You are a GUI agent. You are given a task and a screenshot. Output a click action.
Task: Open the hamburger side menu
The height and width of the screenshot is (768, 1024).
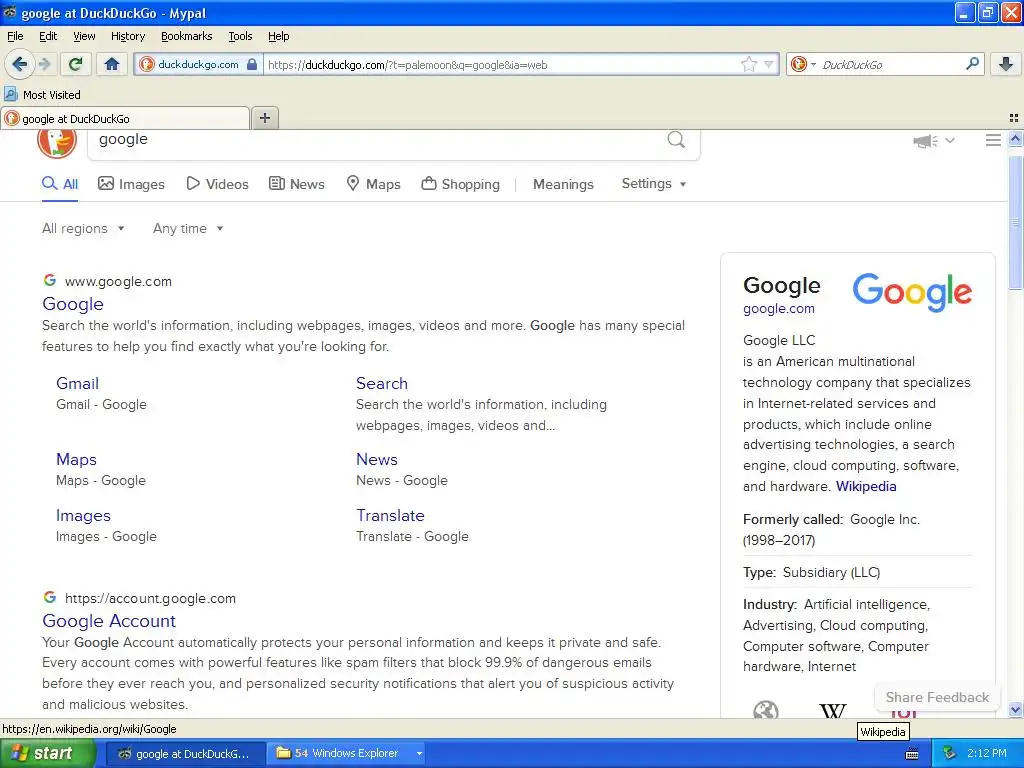point(993,140)
